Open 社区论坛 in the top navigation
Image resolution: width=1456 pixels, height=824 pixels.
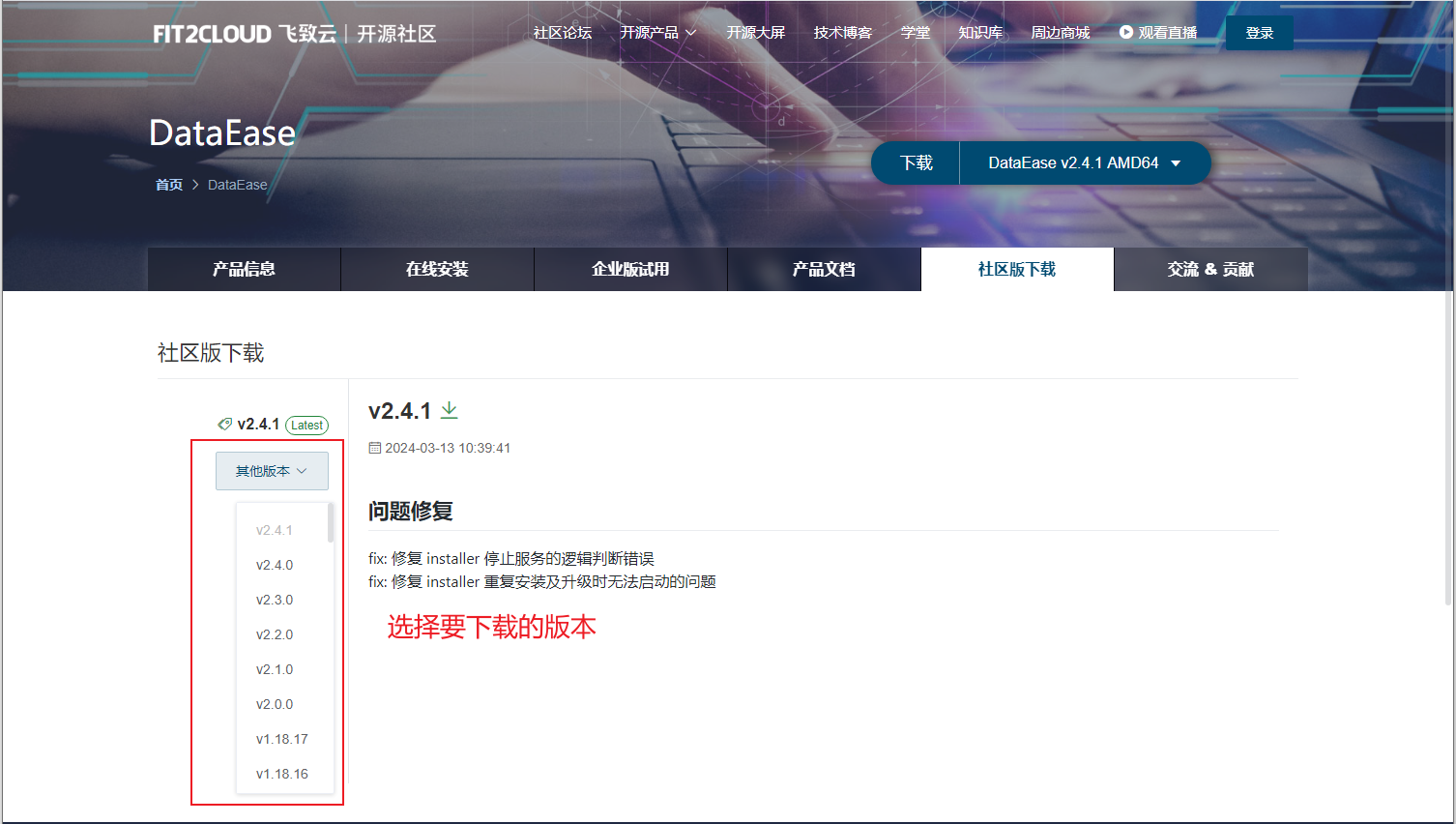563,33
